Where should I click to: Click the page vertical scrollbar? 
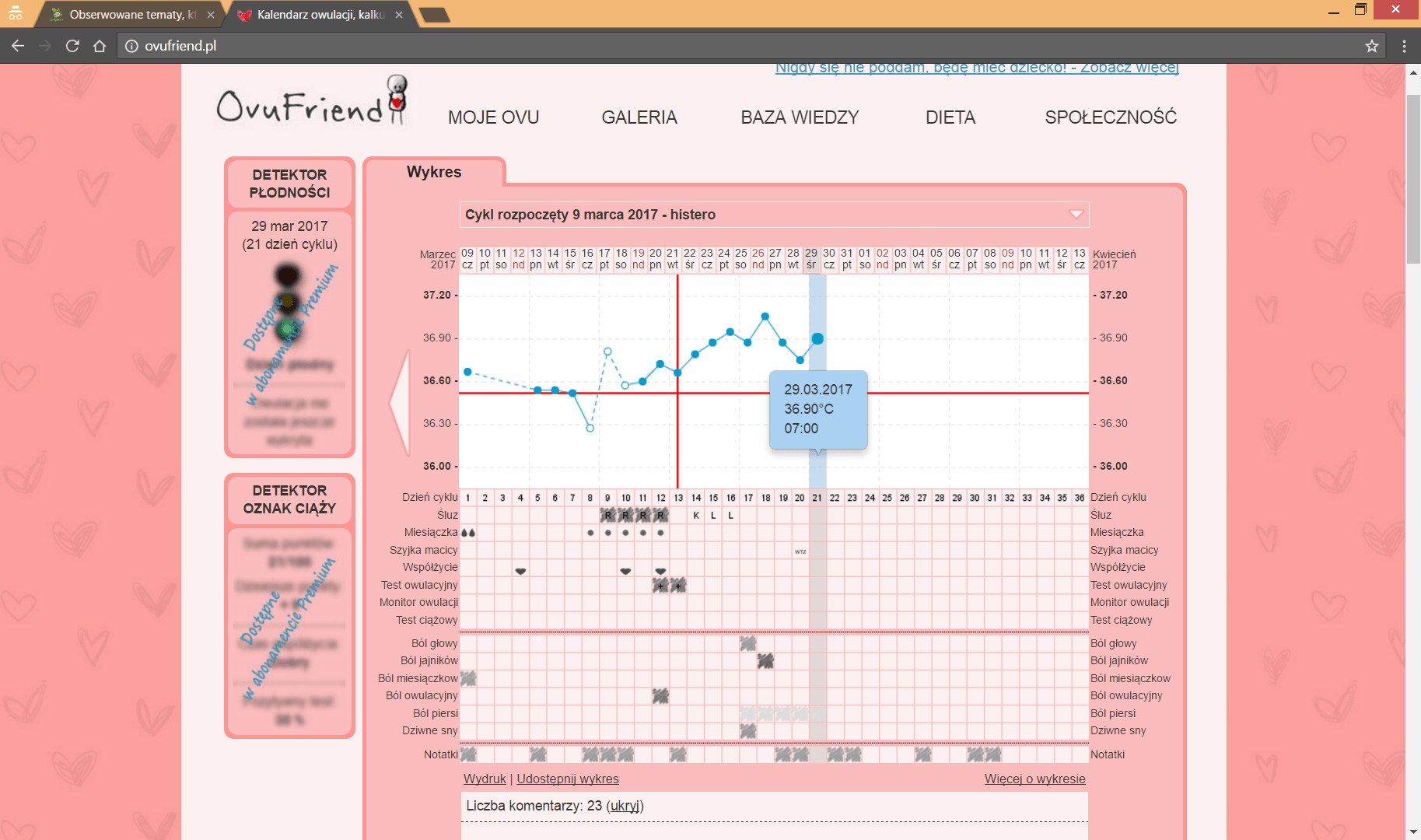pos(1413,179)
